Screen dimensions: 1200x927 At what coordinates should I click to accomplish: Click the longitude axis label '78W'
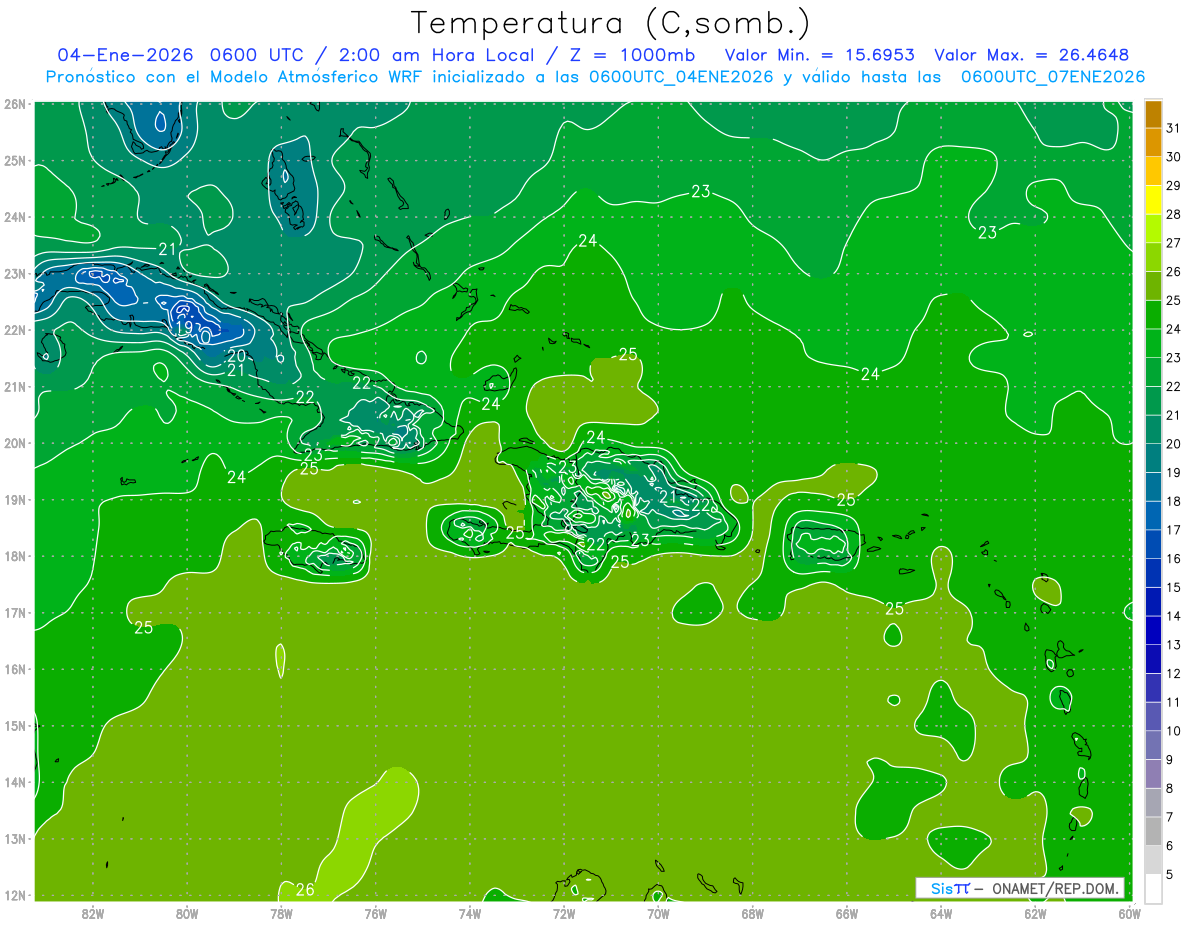click(x=281, y=912)
